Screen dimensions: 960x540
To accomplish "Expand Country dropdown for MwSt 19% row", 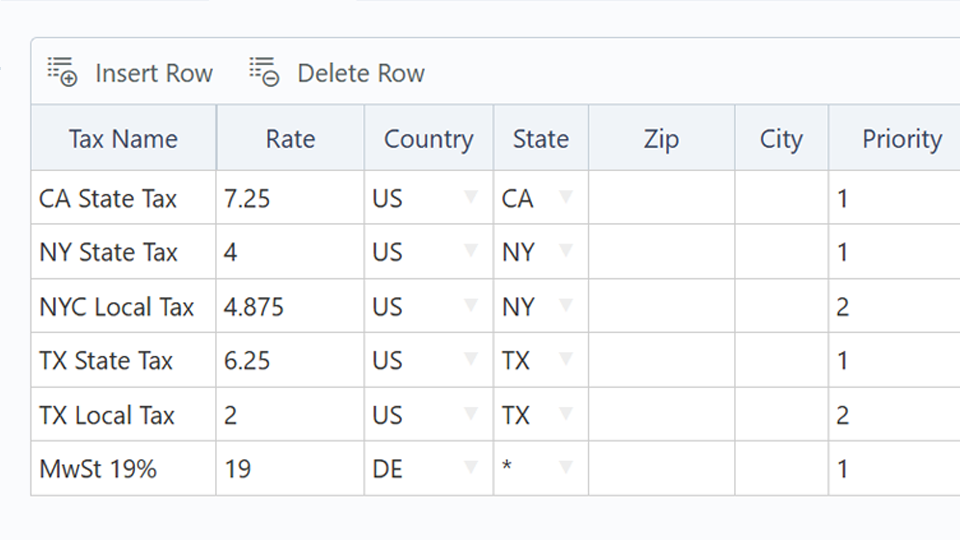I will [x=471, y=467].
